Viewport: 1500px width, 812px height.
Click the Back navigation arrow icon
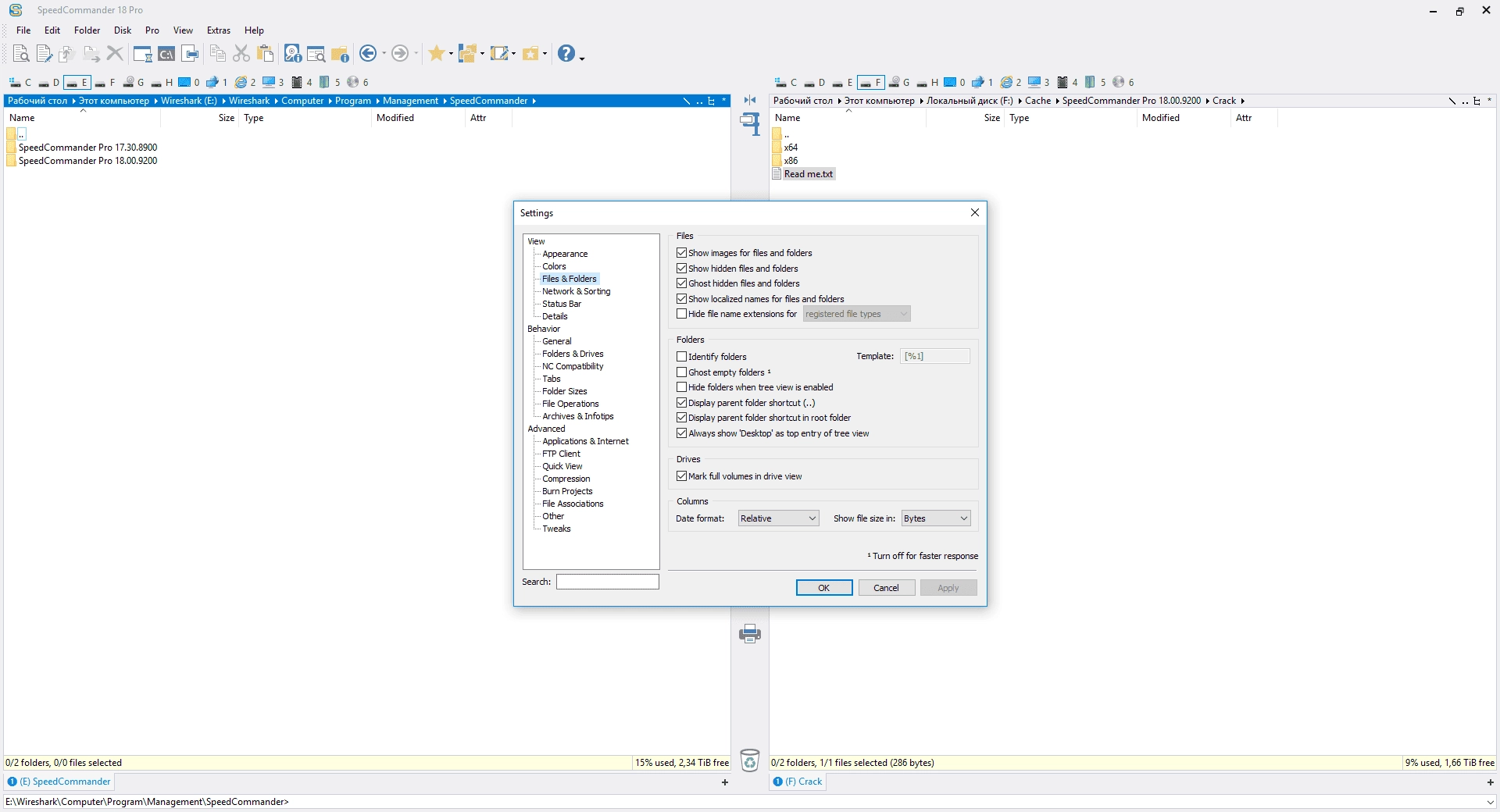tap(368, 53)
